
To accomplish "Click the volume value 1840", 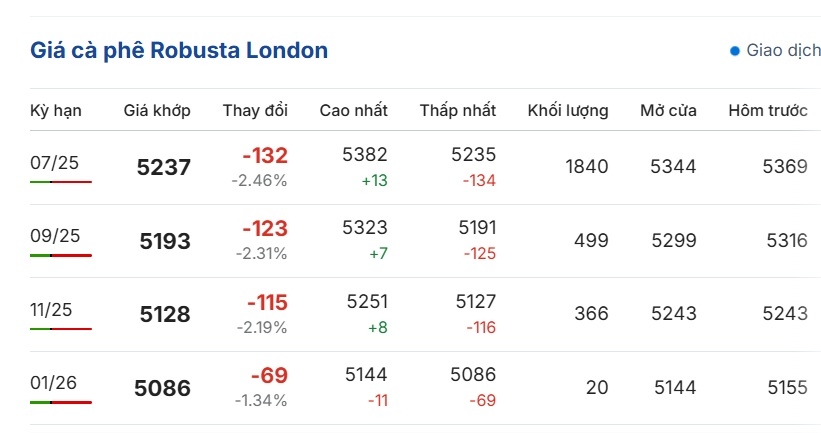I will (586, 166).
